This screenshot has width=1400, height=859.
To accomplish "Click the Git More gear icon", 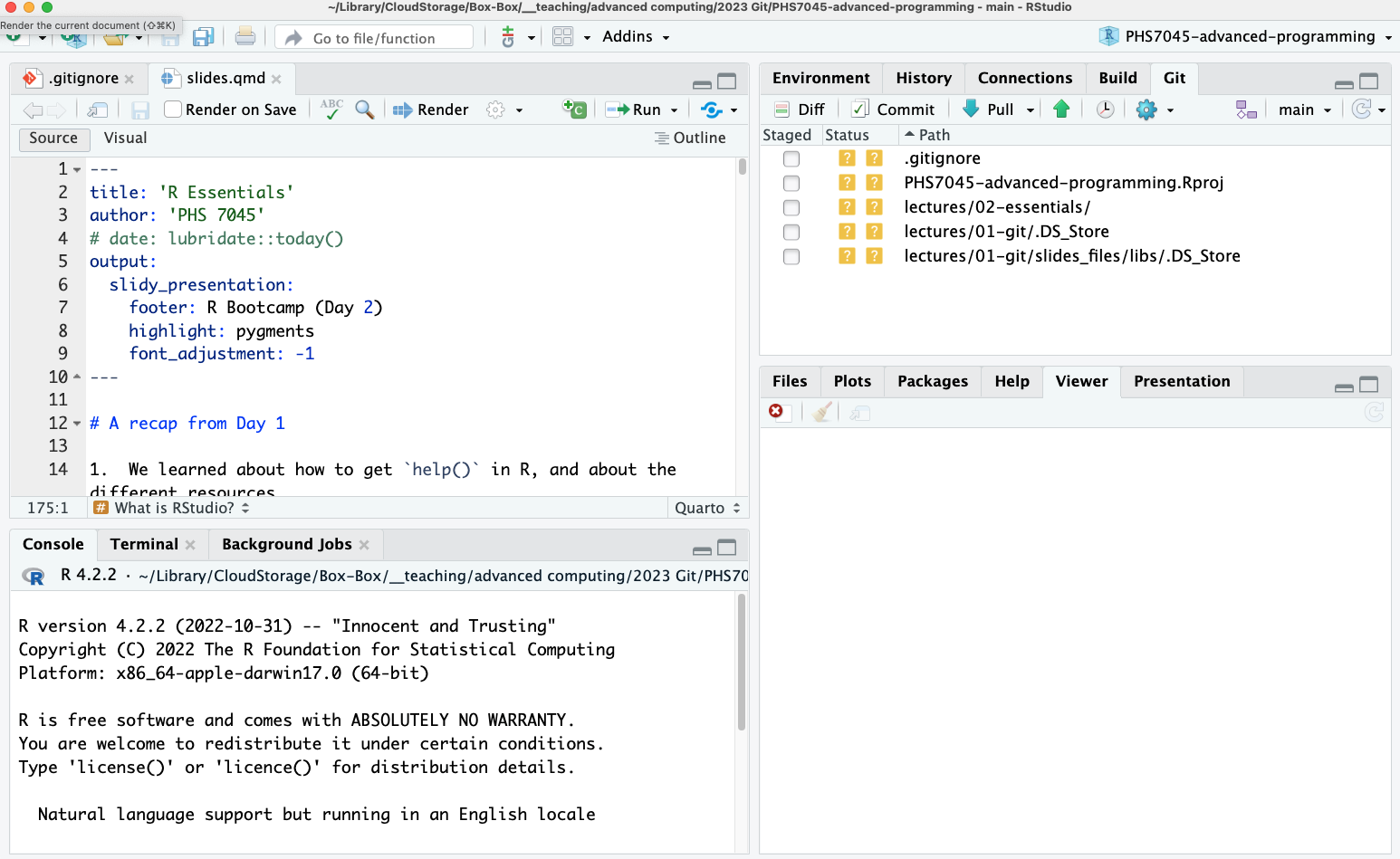I will 1146,110.
